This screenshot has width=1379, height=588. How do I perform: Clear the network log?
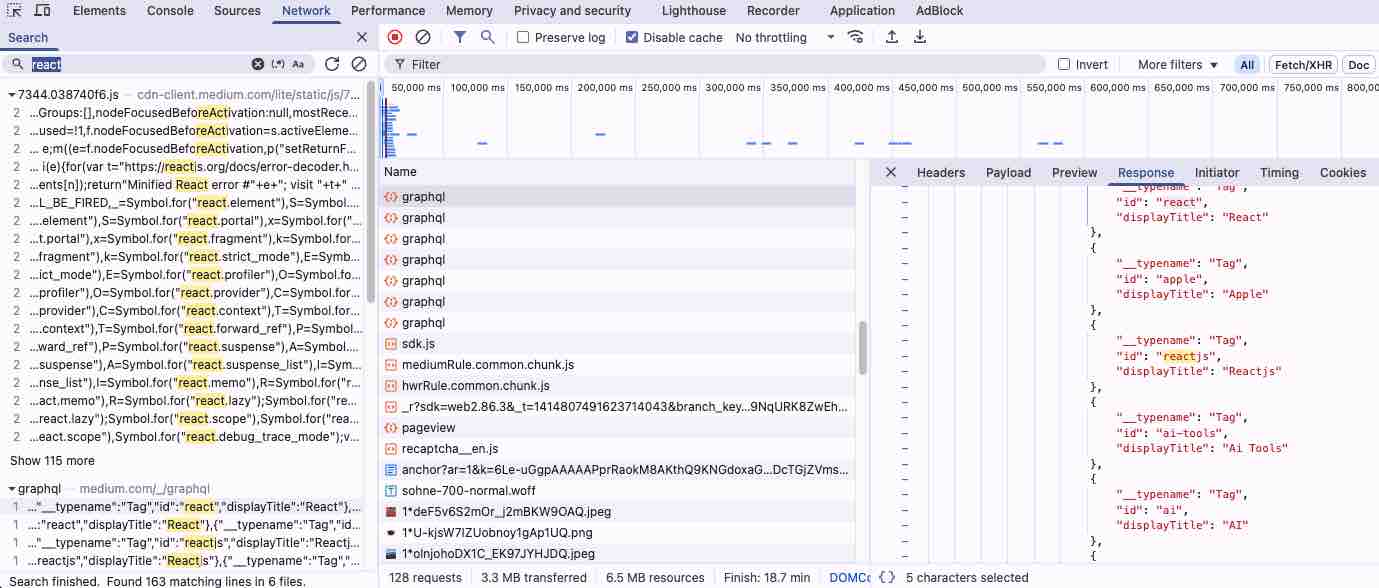pos(423,37)
